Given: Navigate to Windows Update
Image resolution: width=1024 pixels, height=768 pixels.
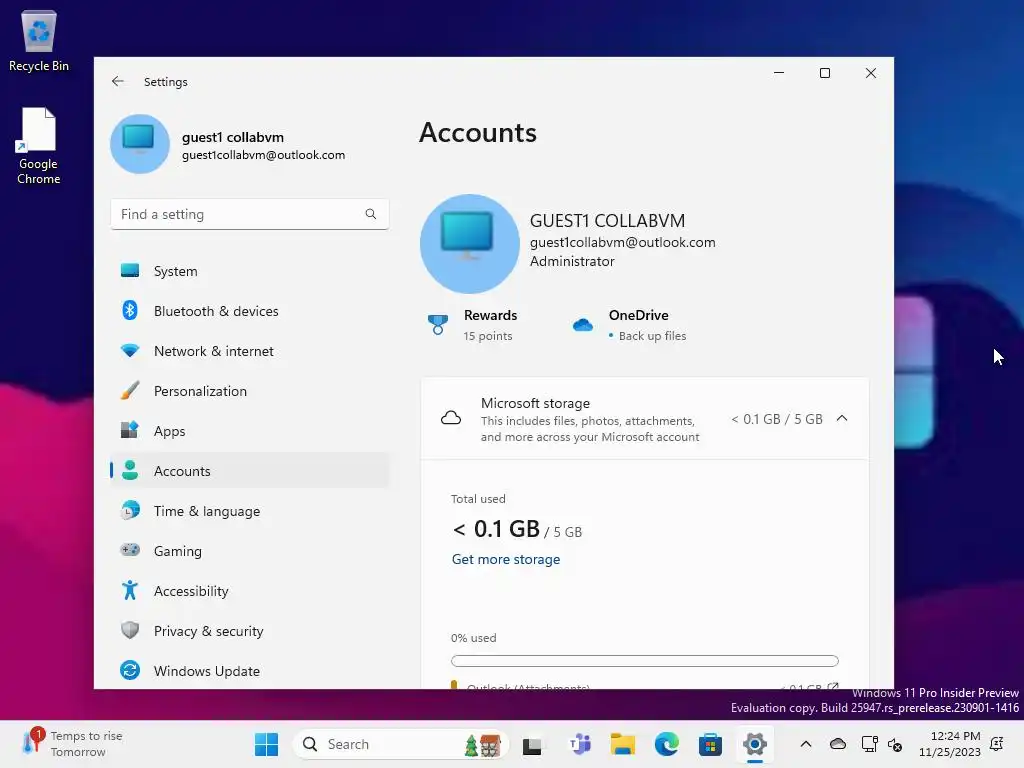Looking at the screenshot, I should [x=249, y=670].
